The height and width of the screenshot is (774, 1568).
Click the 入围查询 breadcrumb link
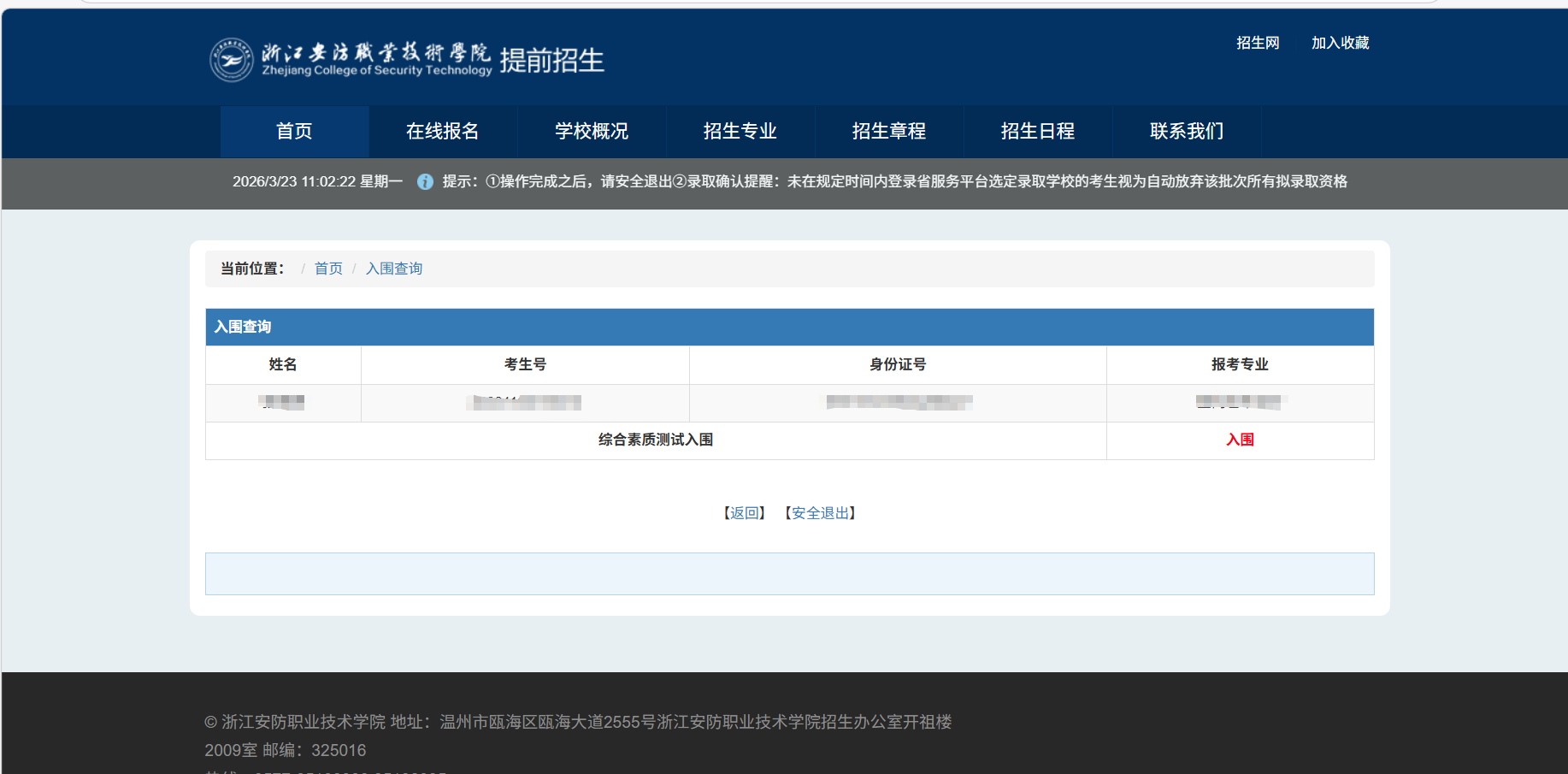pos(394,269)
